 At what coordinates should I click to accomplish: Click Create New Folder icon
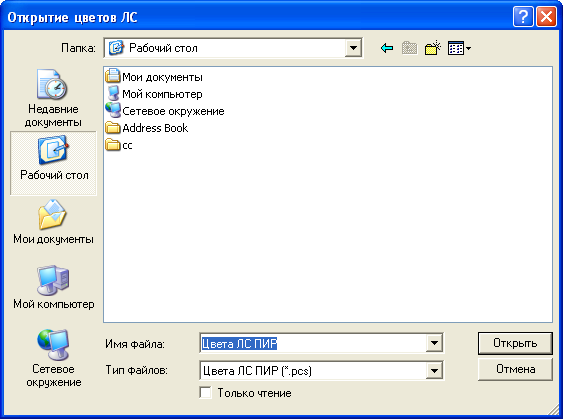[432, 48]
